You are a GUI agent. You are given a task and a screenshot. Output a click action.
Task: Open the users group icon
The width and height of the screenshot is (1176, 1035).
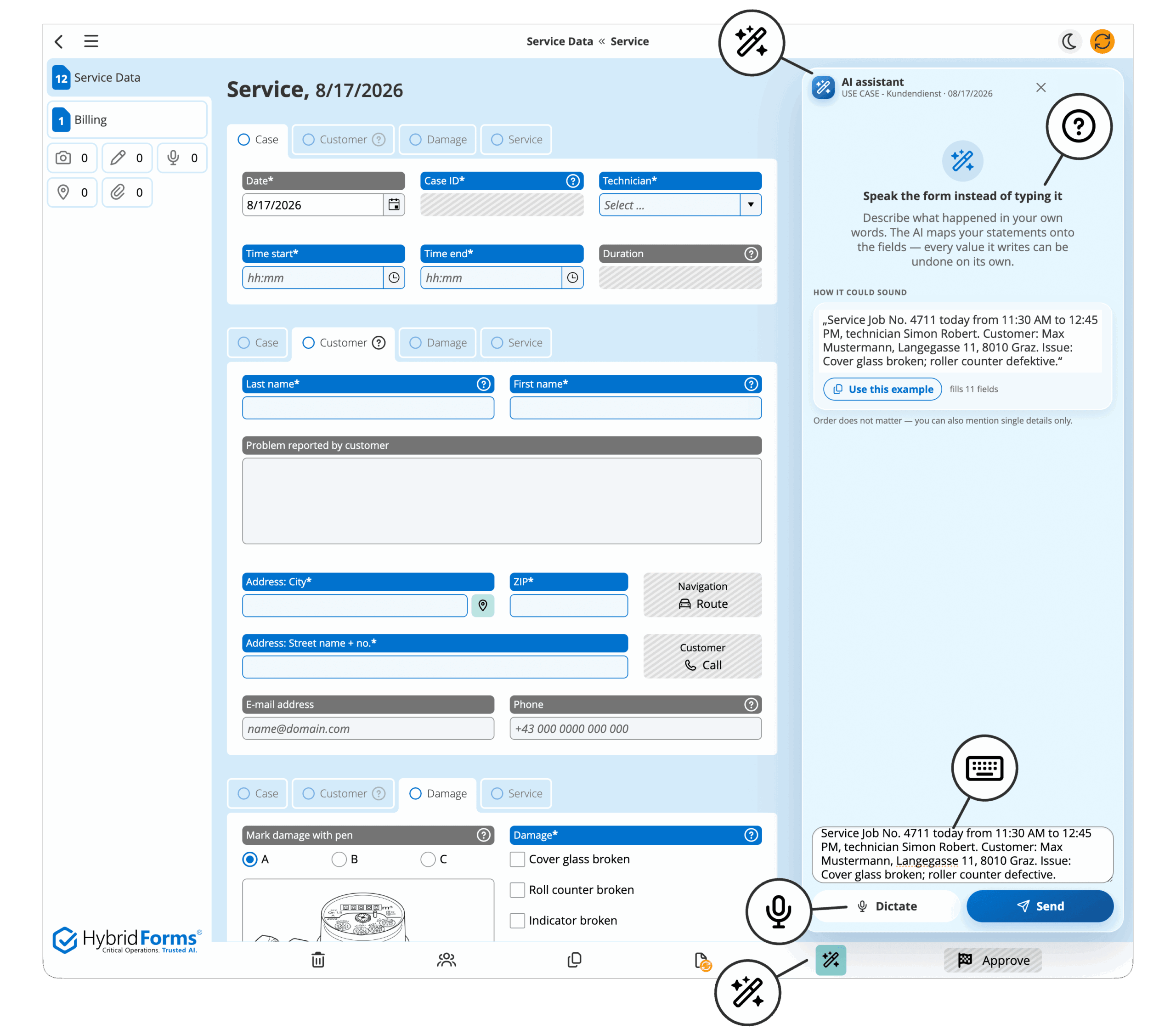447,960
